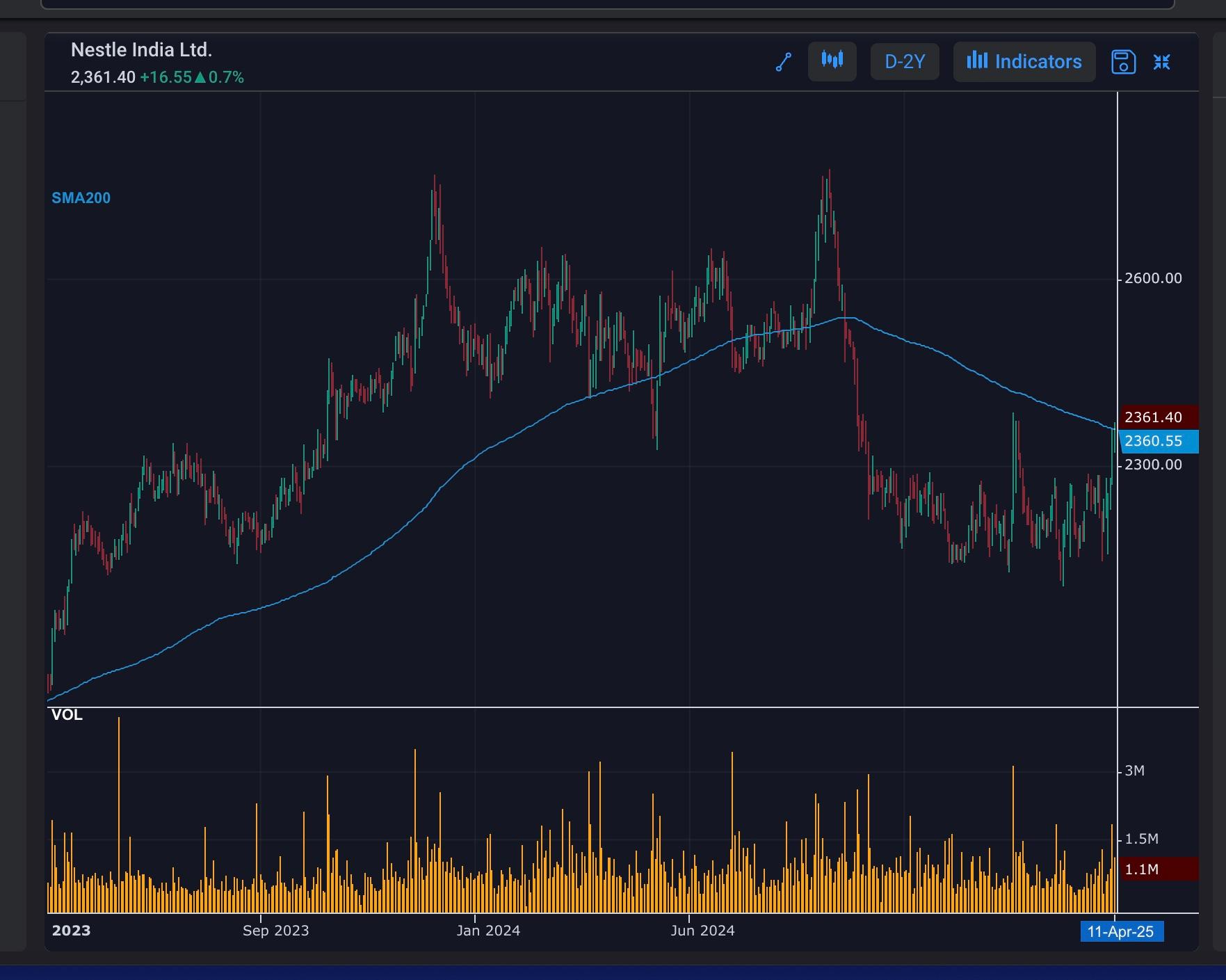Image resolution: width=1226 pixels, height=980 pixels.
Task: Click the last price 2,361.40 under the title
Action: click(x=103, y=77)
